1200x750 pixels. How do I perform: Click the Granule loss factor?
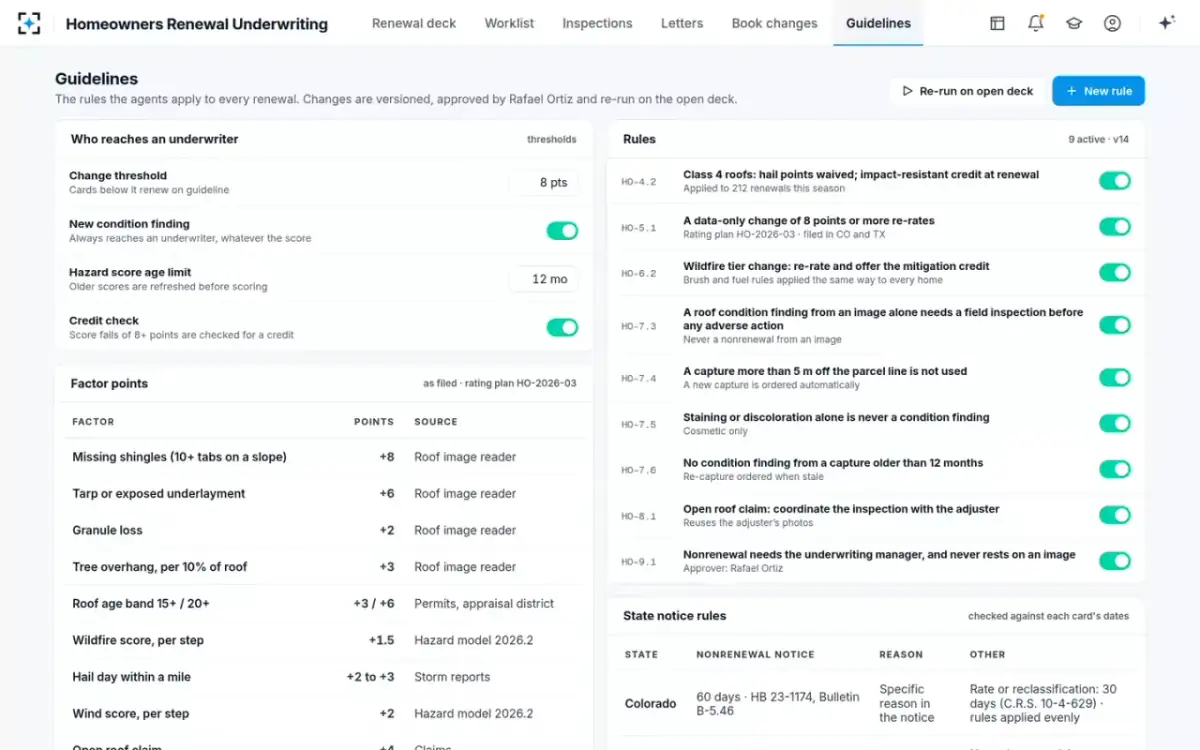(324, 530)
